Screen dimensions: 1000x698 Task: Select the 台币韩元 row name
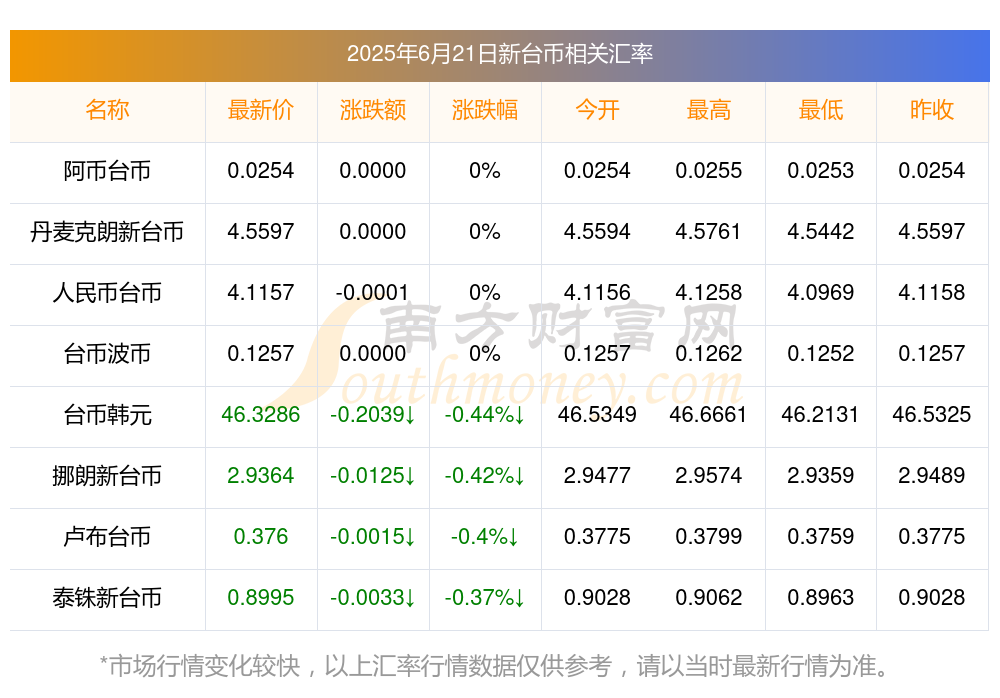click(107, 415)
